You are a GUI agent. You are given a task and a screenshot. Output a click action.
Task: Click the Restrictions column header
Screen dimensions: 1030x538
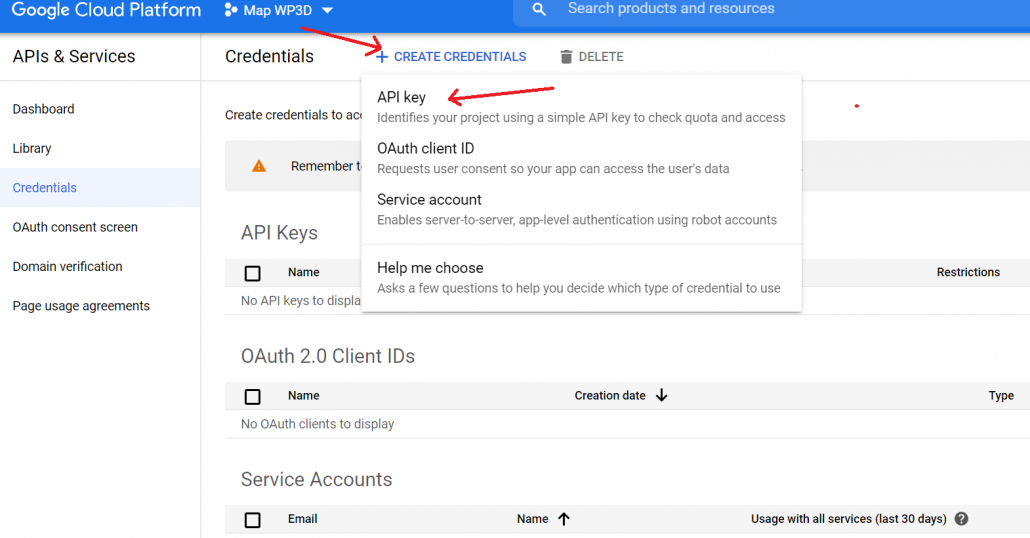click(x=968, y=272)
